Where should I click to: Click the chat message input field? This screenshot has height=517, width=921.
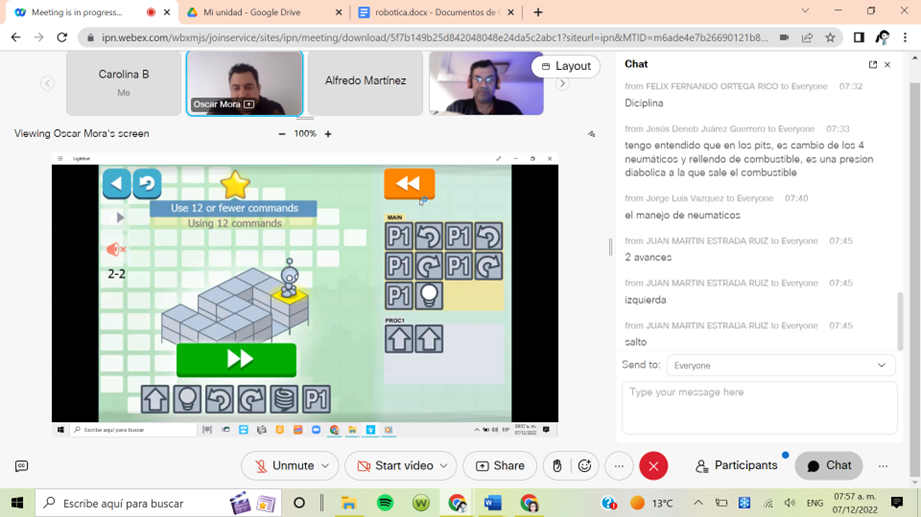pos(759,408)
